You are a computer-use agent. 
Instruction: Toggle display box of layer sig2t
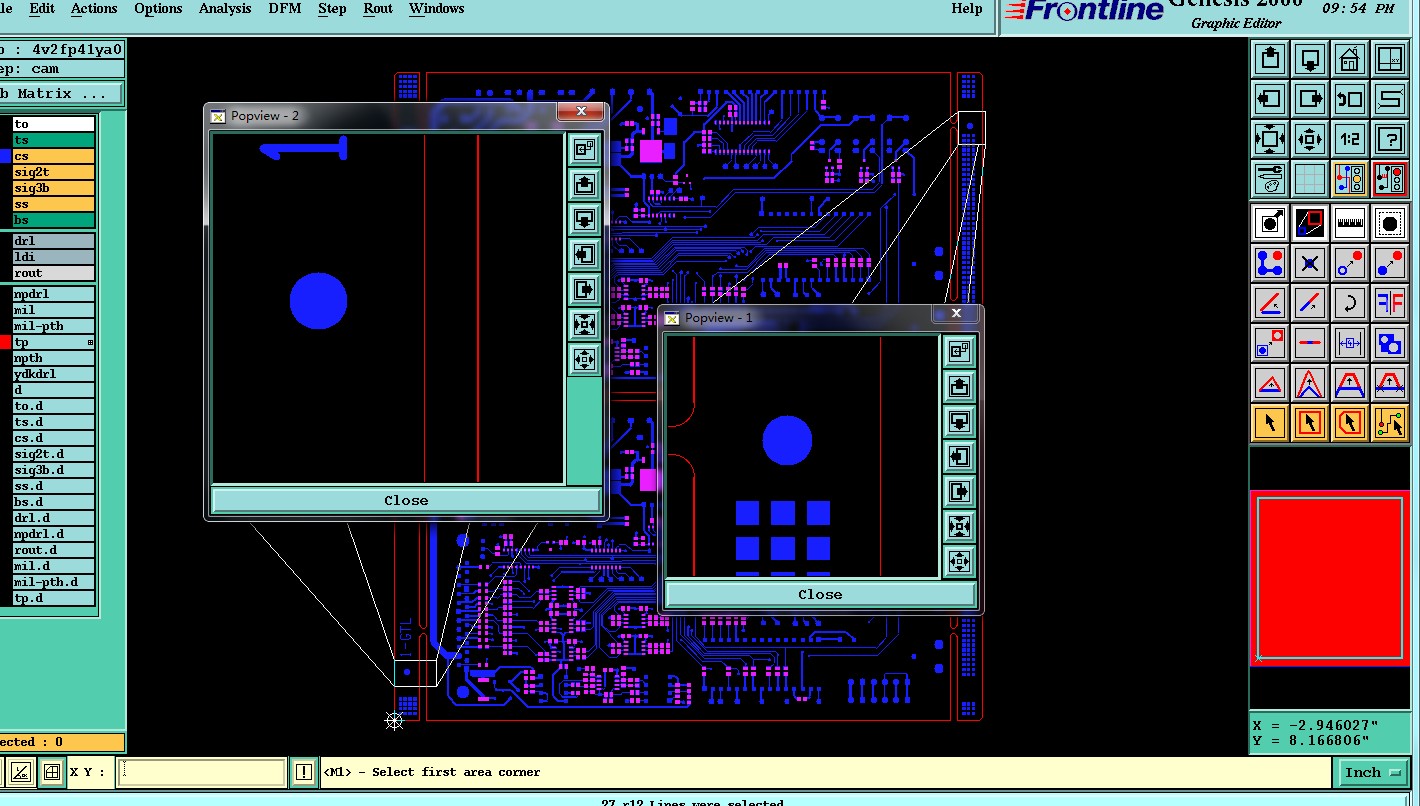(x=5, y=172)
